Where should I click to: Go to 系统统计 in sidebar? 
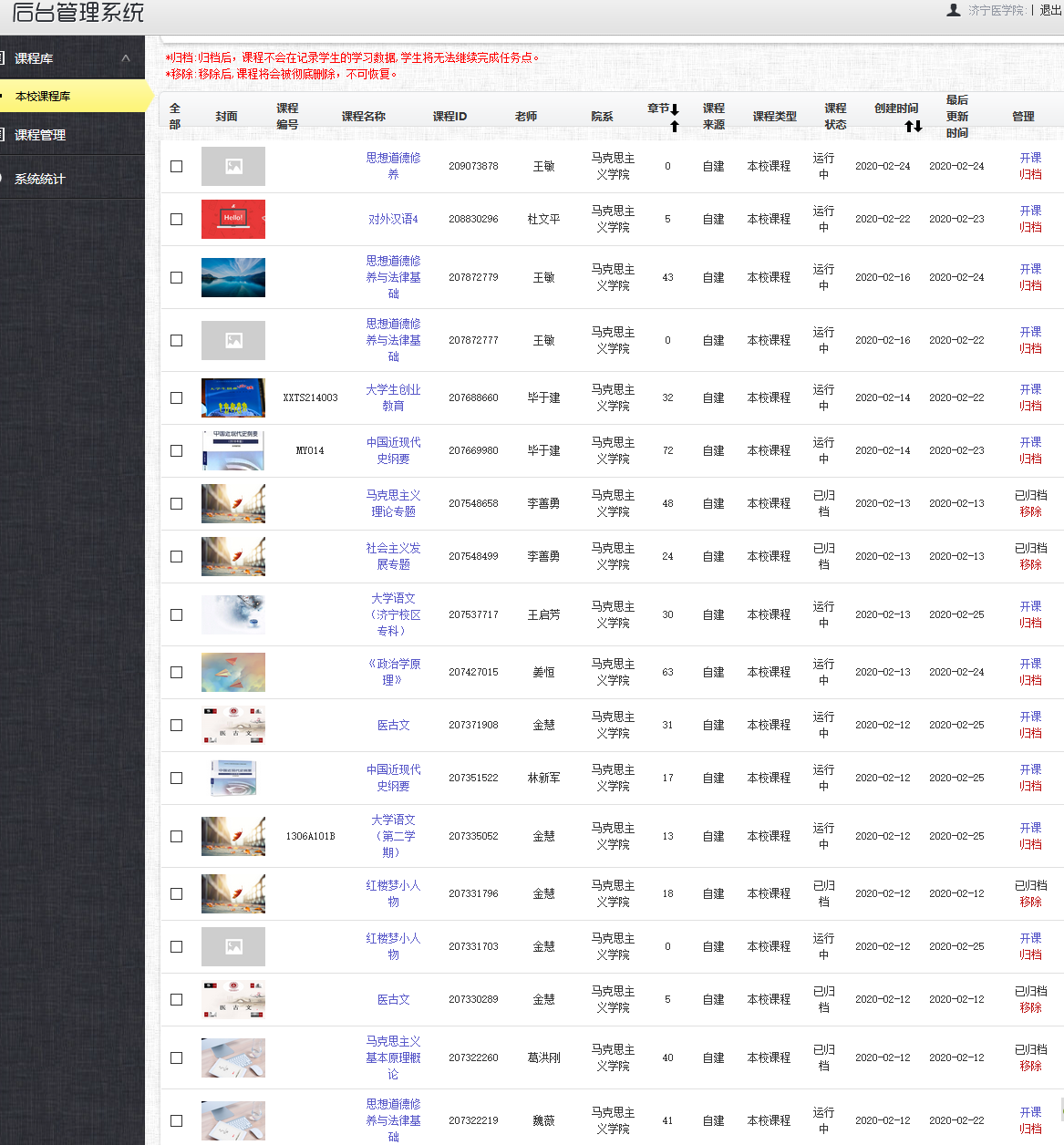click(x=39, y=179)
